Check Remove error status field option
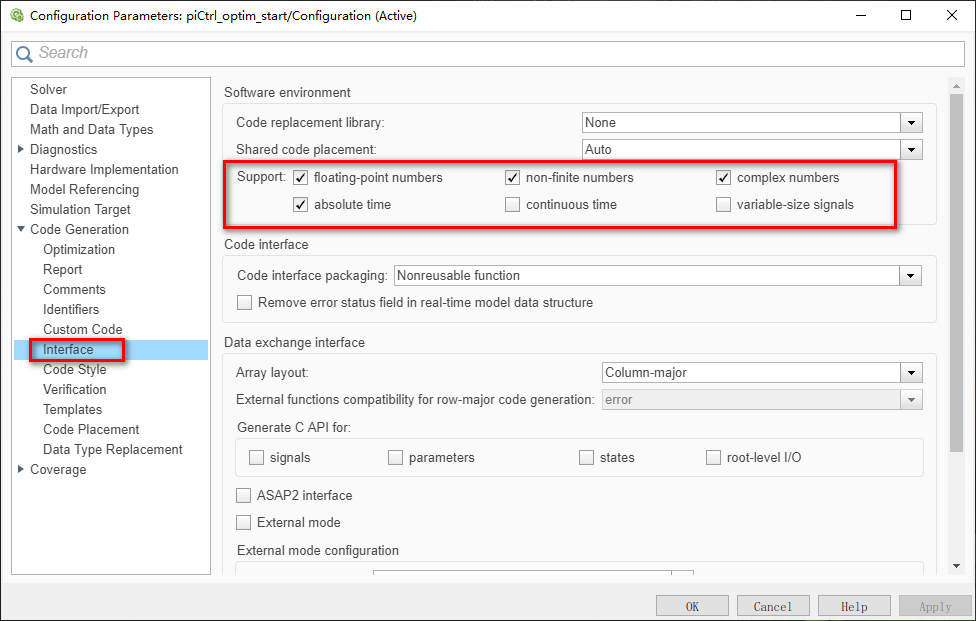 [x=244, y=302]
